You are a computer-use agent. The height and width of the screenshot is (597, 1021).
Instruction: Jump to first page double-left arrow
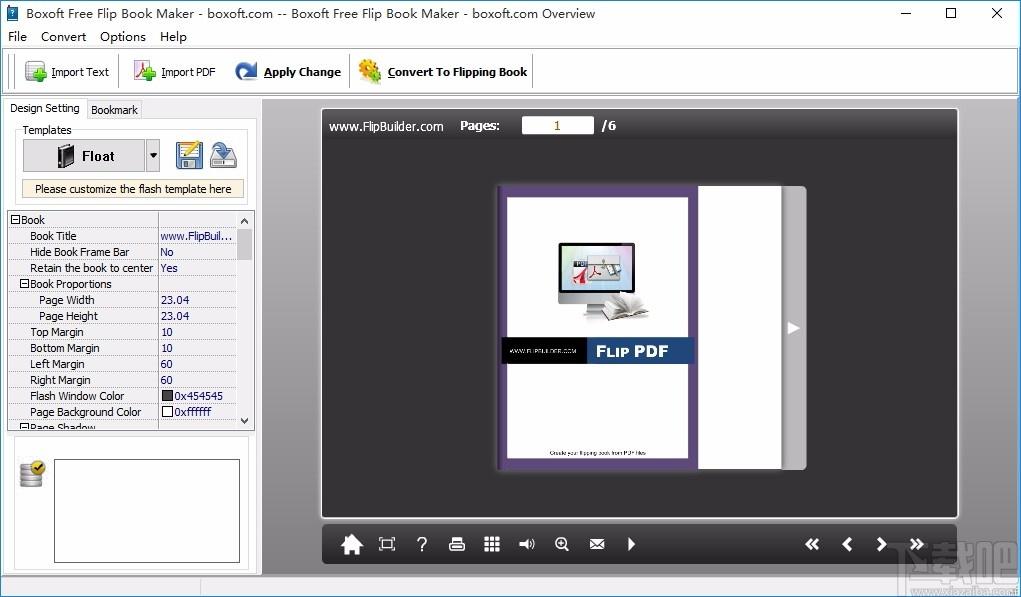coord(812,544)
